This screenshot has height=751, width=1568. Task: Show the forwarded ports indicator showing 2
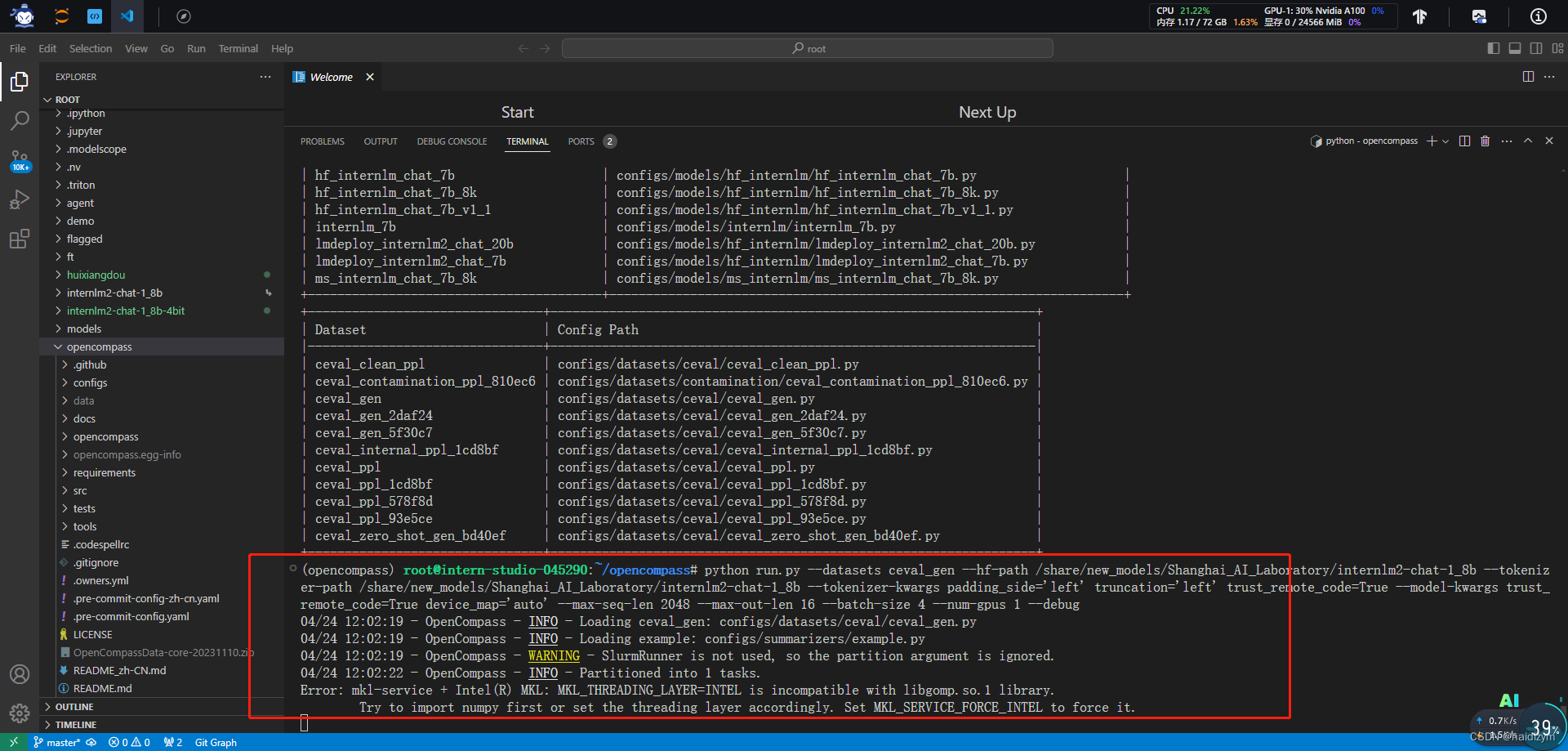pyautogui.click(x=172, y=742)
